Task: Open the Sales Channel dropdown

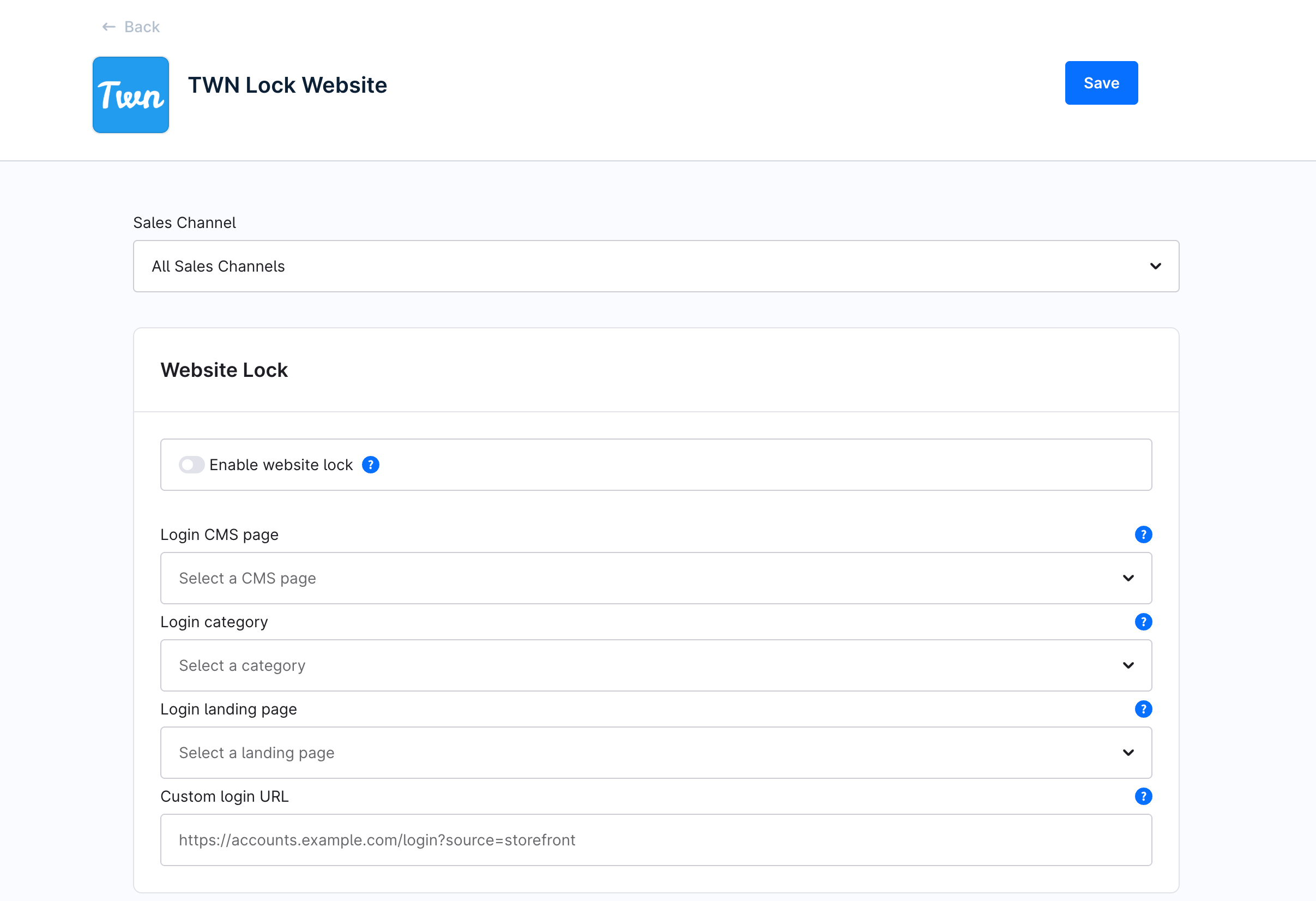Action: 656,266
